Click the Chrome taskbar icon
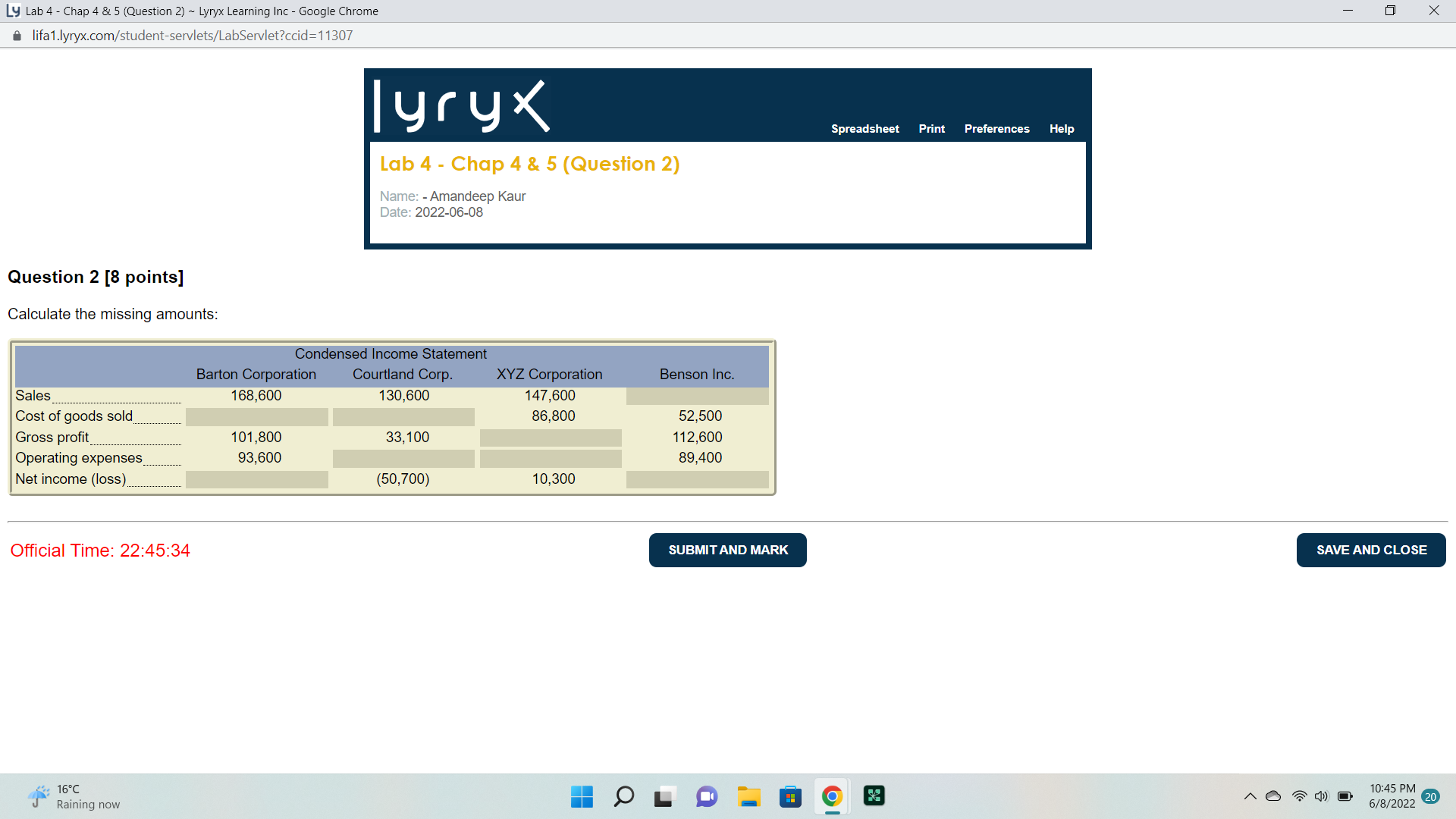The image size is (1456, 819). [x=832, y=796]
